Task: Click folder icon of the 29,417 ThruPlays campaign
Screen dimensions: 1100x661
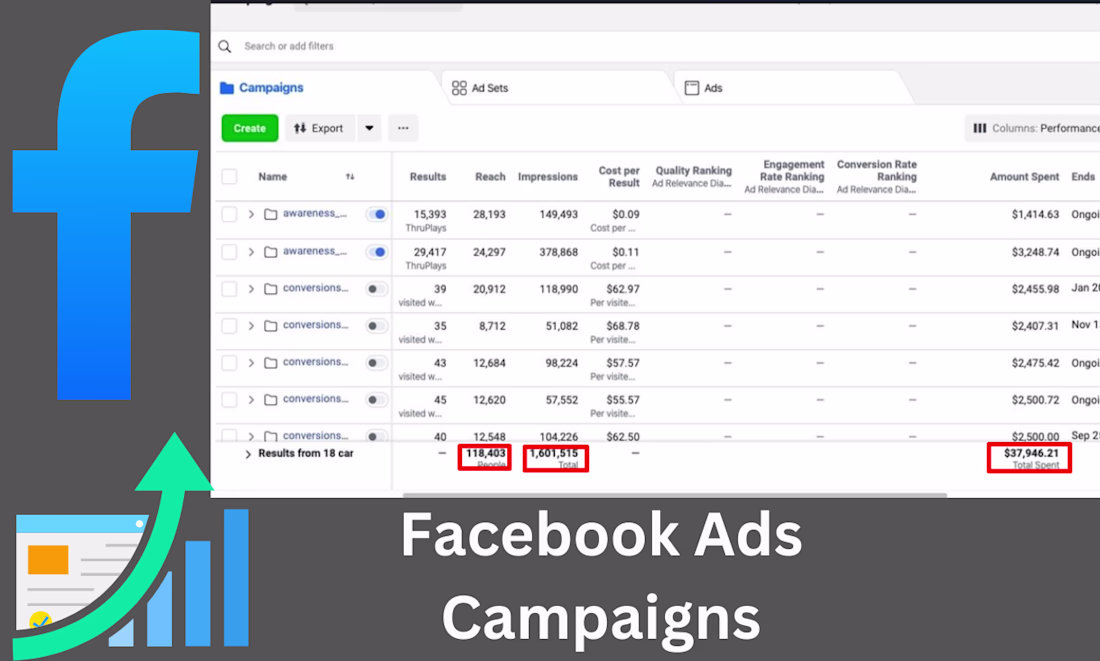Action: pos(271,252)
